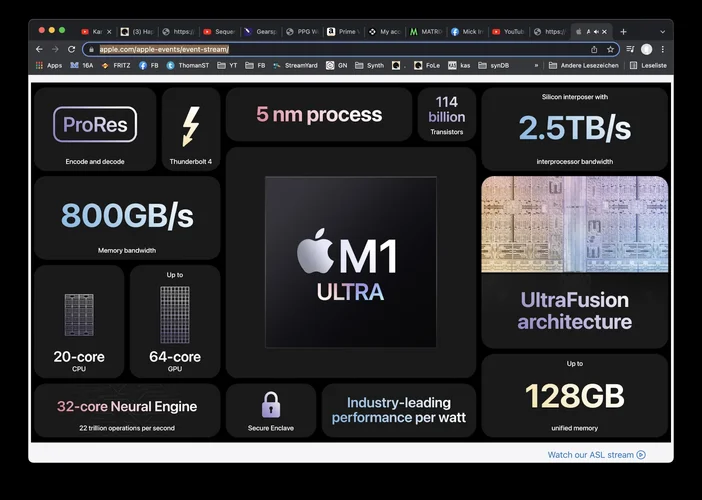702x500 pixels.
Task: Open the media control playlist icon
Action: tap(630, 49)
